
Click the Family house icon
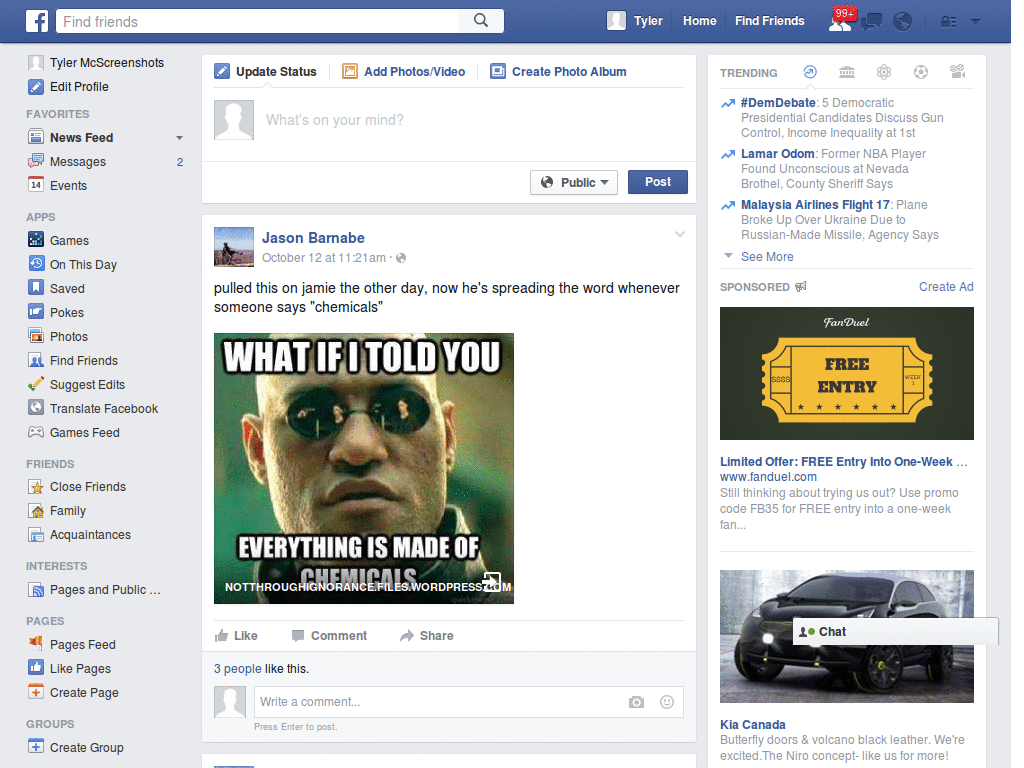tap(36, 511)
